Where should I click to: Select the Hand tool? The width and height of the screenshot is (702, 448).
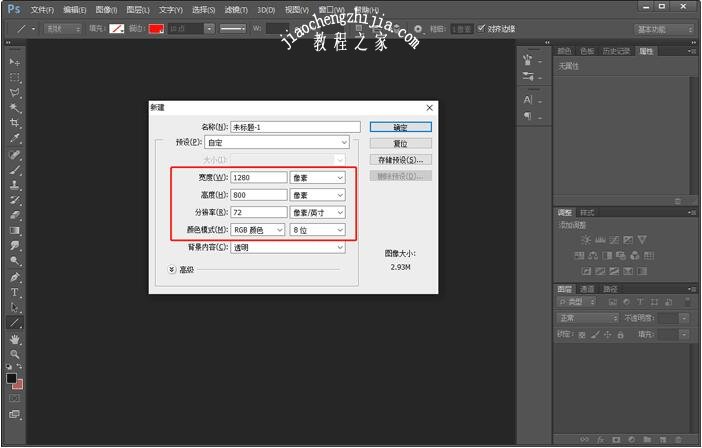tap(15, 339)
